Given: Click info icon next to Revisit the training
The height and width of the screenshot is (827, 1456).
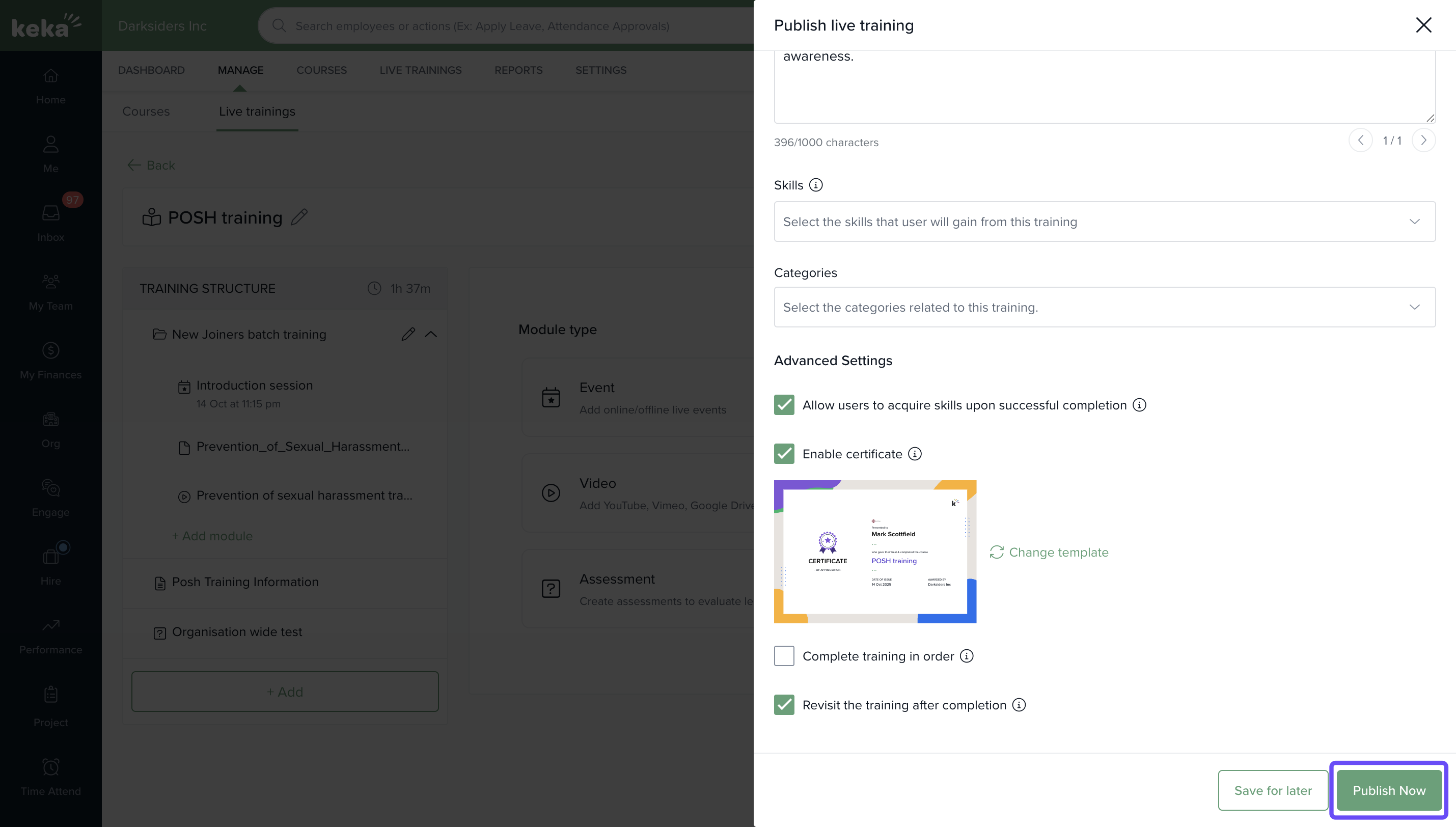Looking at the screenshot, I should [x=1019, y=705].
